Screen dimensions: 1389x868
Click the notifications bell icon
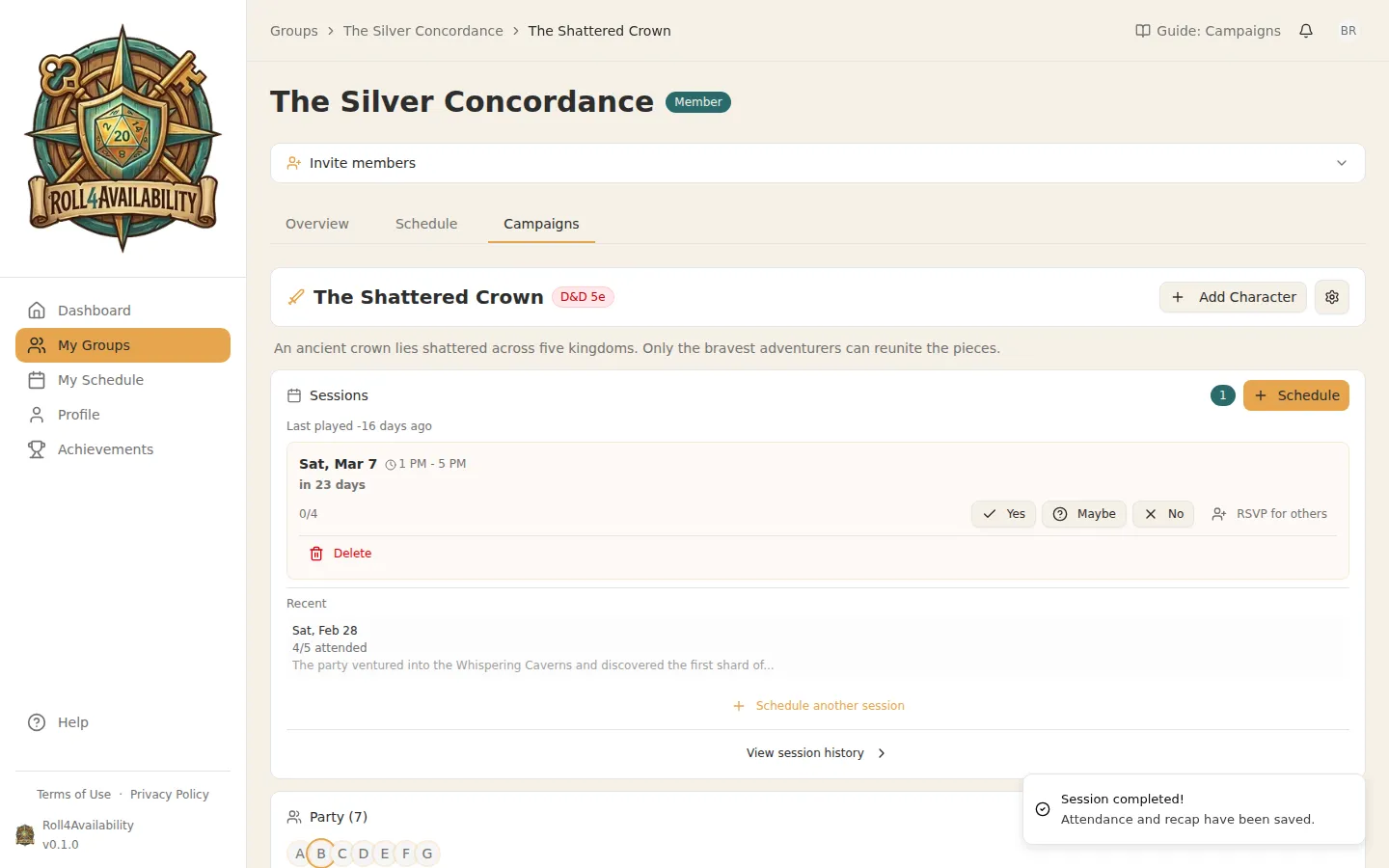click(x=1306, y=31)
